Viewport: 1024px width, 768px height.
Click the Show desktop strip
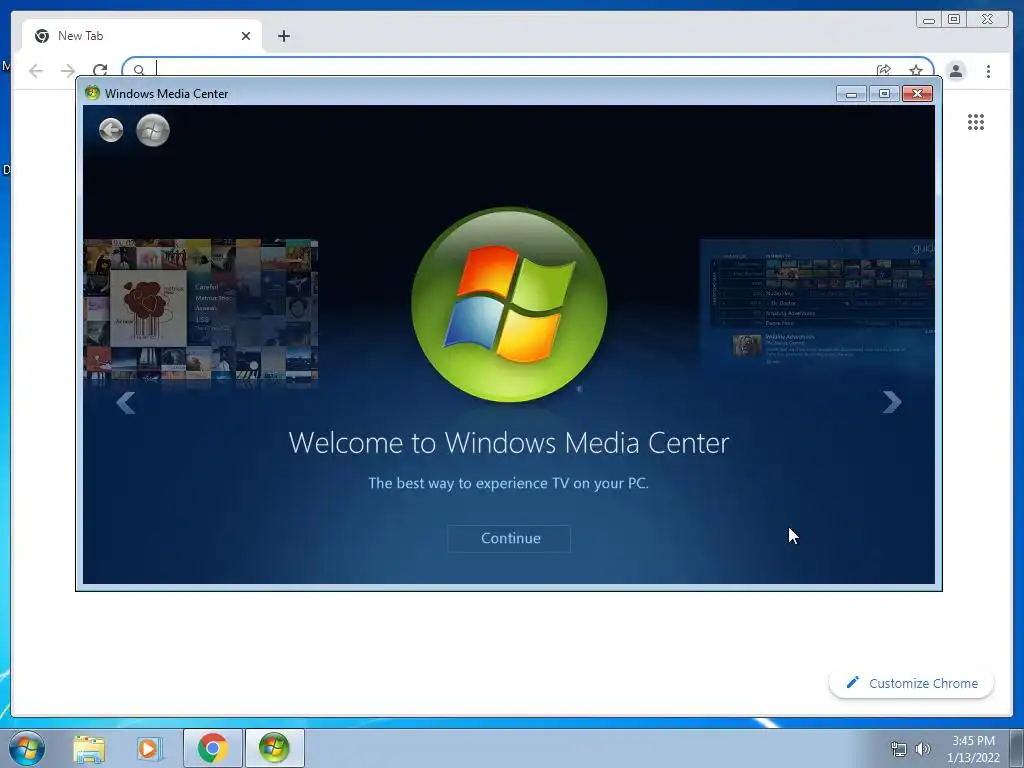click(x=1017, y=748)
